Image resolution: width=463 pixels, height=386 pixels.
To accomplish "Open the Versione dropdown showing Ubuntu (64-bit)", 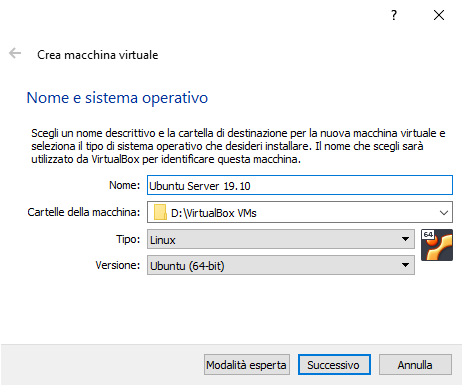I will click(281, 265).
